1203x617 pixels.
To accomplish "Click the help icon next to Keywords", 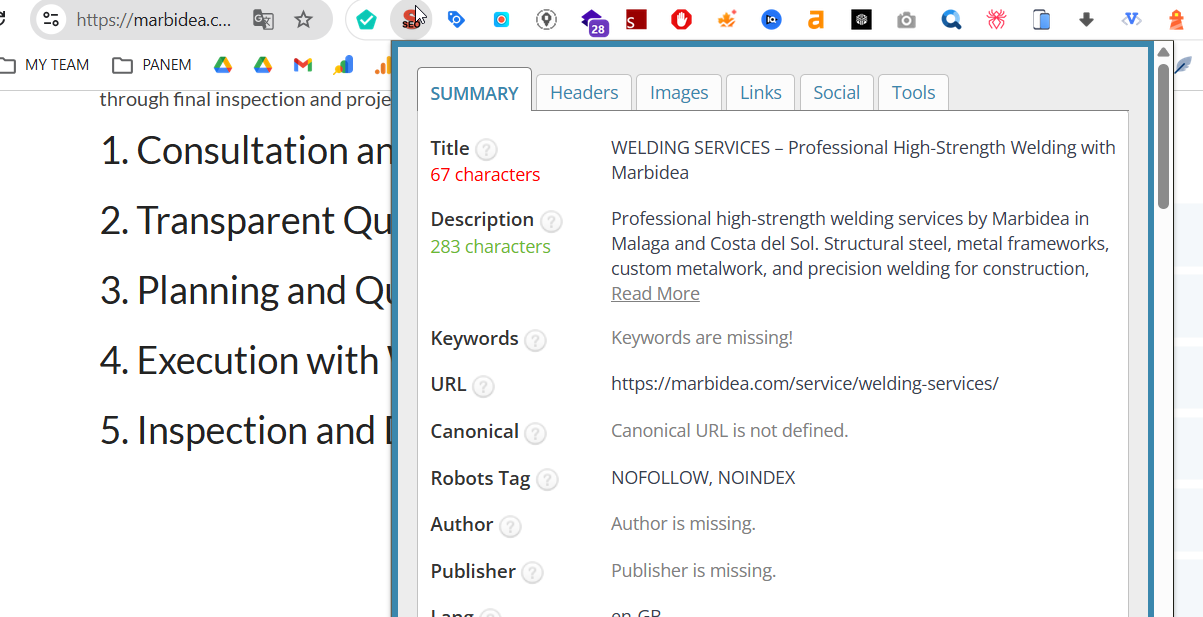I will tap(536, 340).
